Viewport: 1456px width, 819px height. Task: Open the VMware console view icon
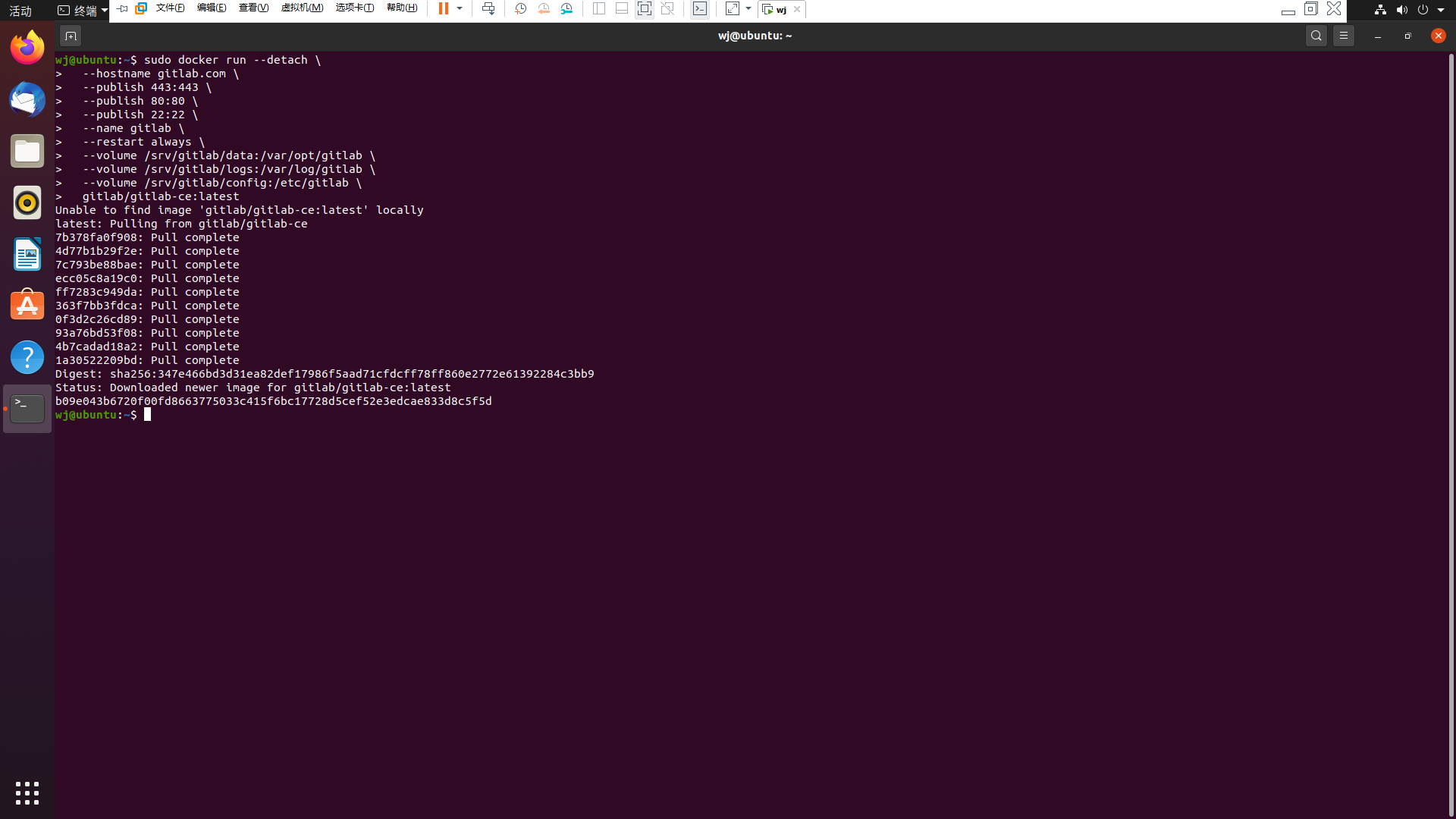tap(700, 8)
